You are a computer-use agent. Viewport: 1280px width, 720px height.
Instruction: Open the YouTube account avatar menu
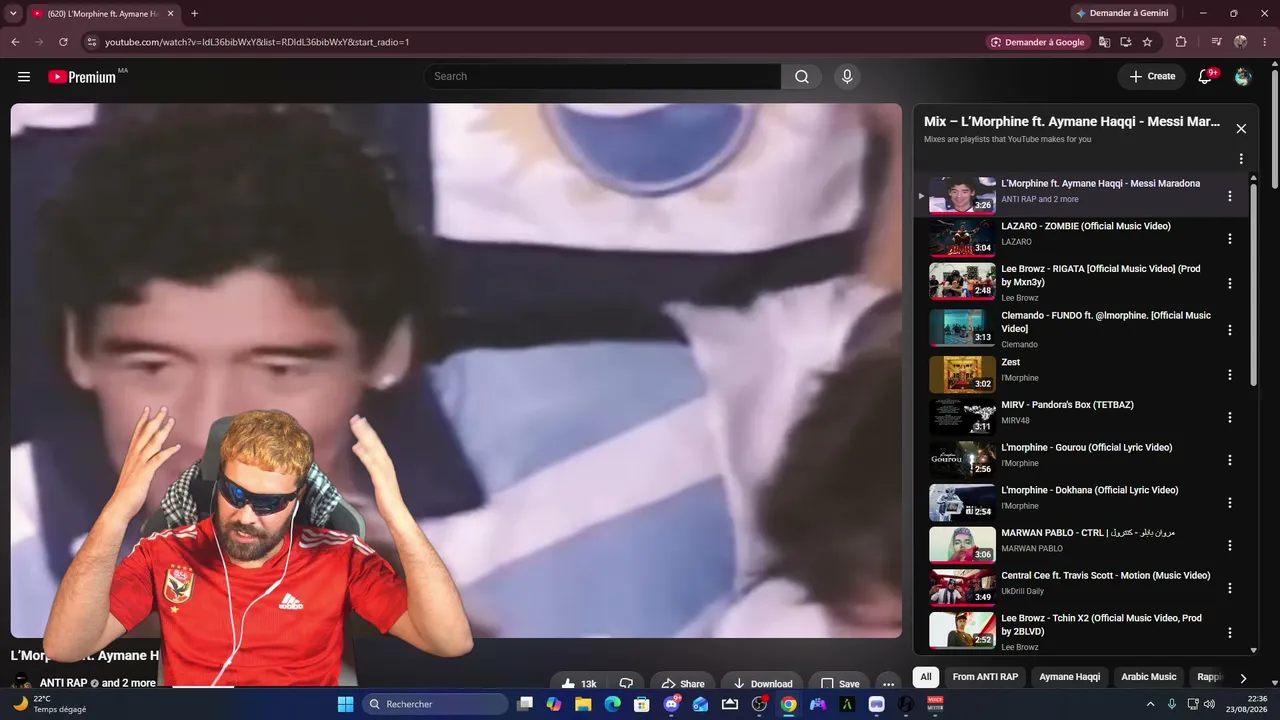pos(1243,77)
